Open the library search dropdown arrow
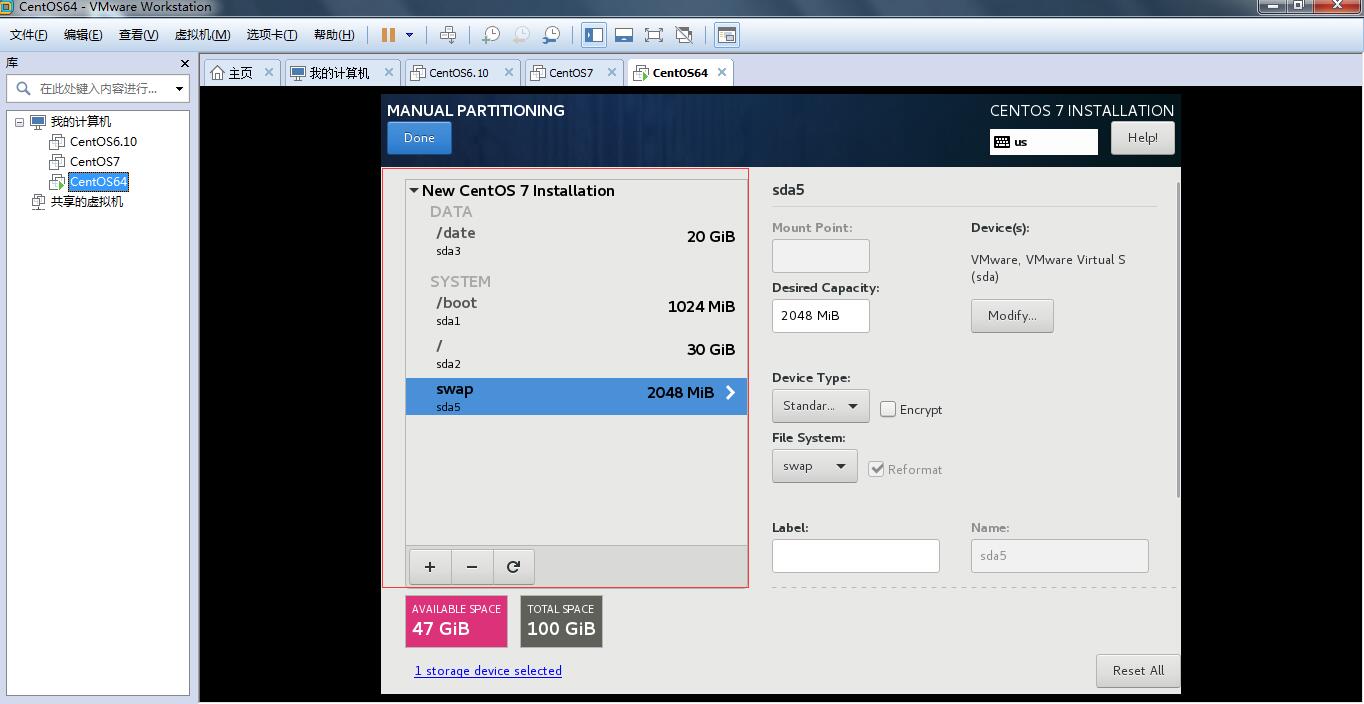The width and height of the screenshot is (1364, 704). pos(179,89)
